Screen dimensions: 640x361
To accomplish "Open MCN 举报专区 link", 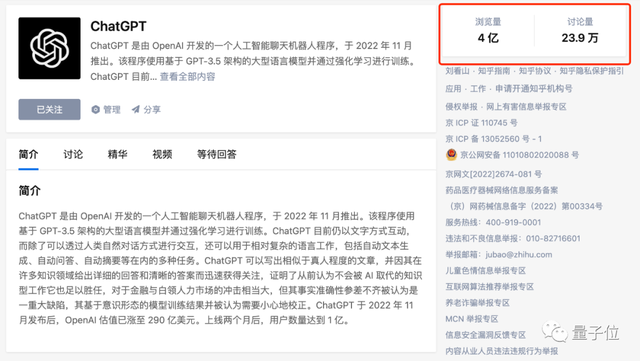I will pos(472,319).
